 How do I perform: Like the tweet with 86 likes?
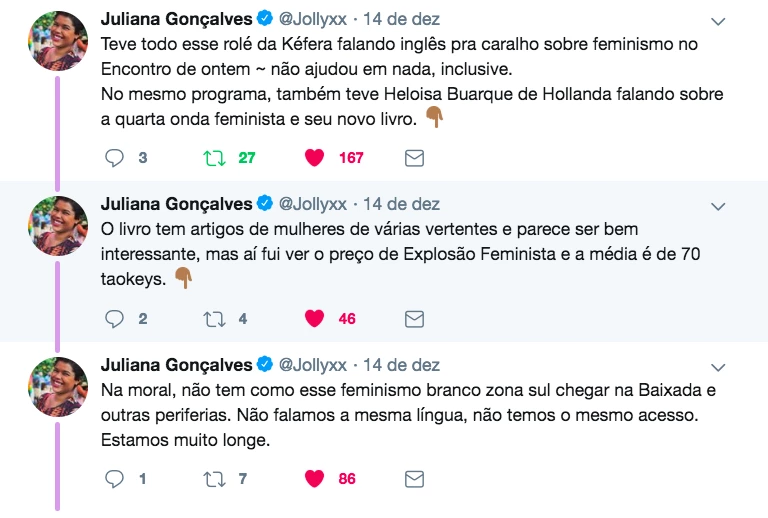tap(314, 479)
